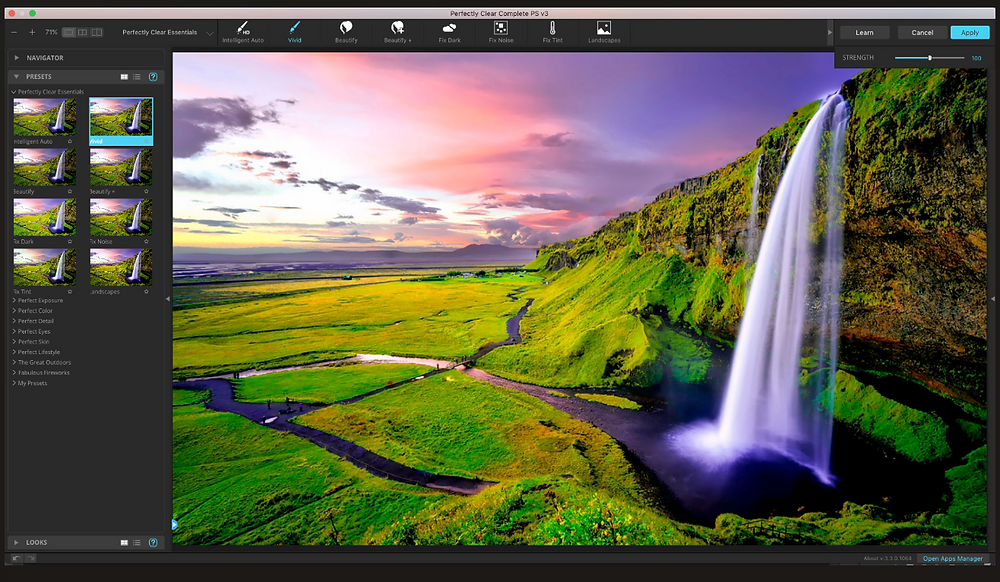Favorite the Beautify preset star

coord(70,191)
